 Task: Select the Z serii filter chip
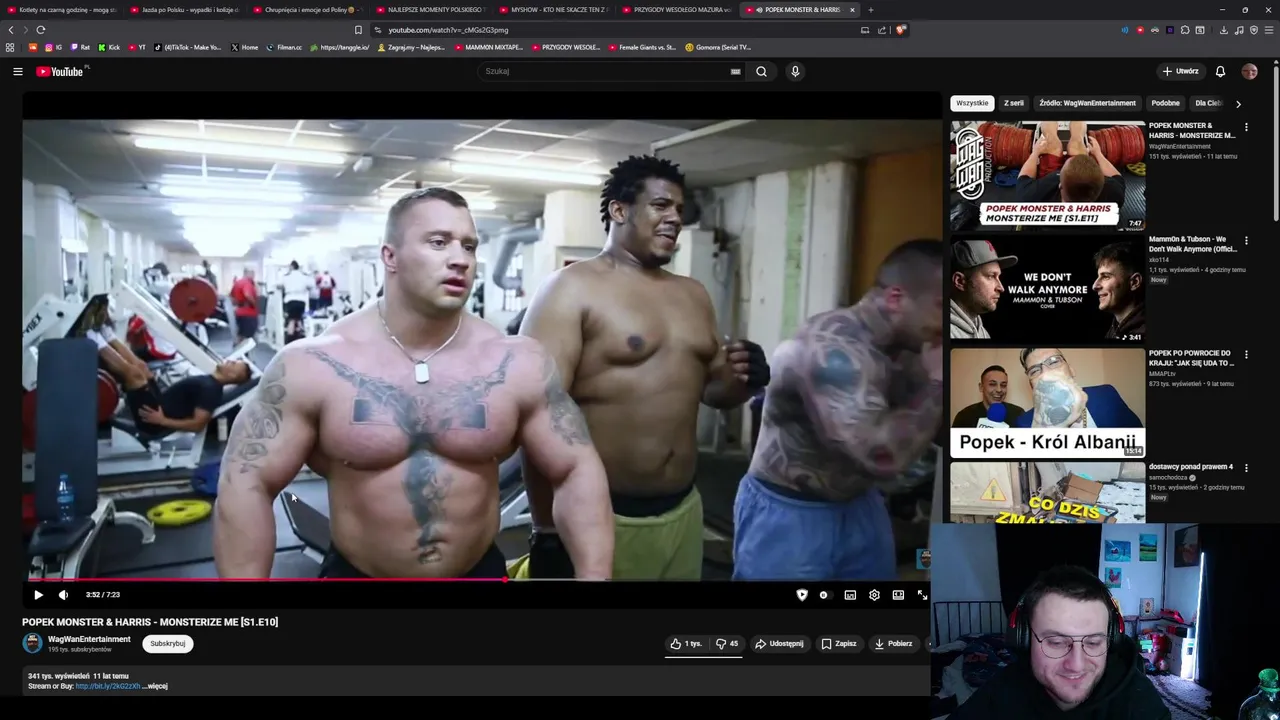coord(1014,103)
